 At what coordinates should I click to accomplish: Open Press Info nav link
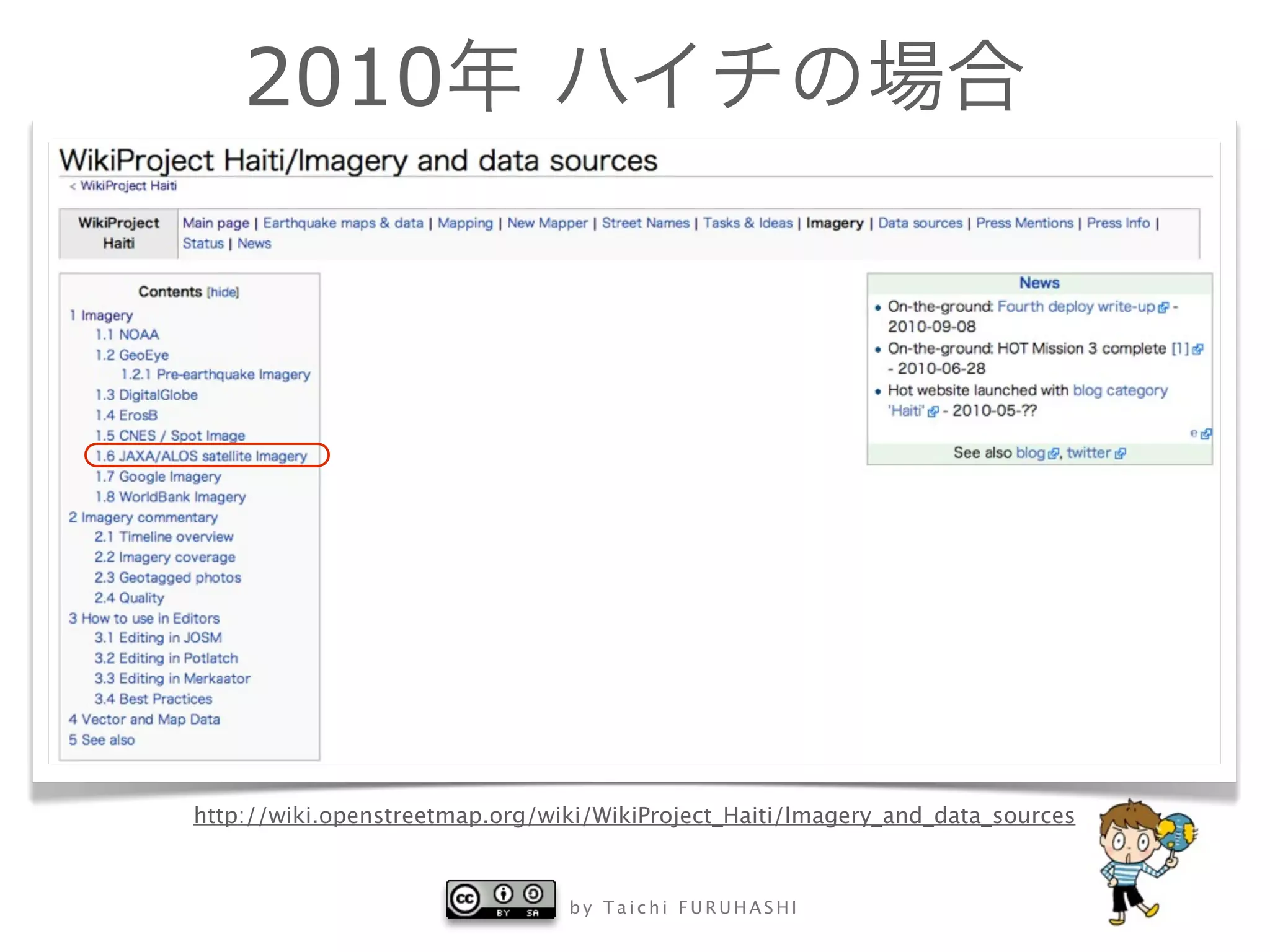click(1118, 223)
